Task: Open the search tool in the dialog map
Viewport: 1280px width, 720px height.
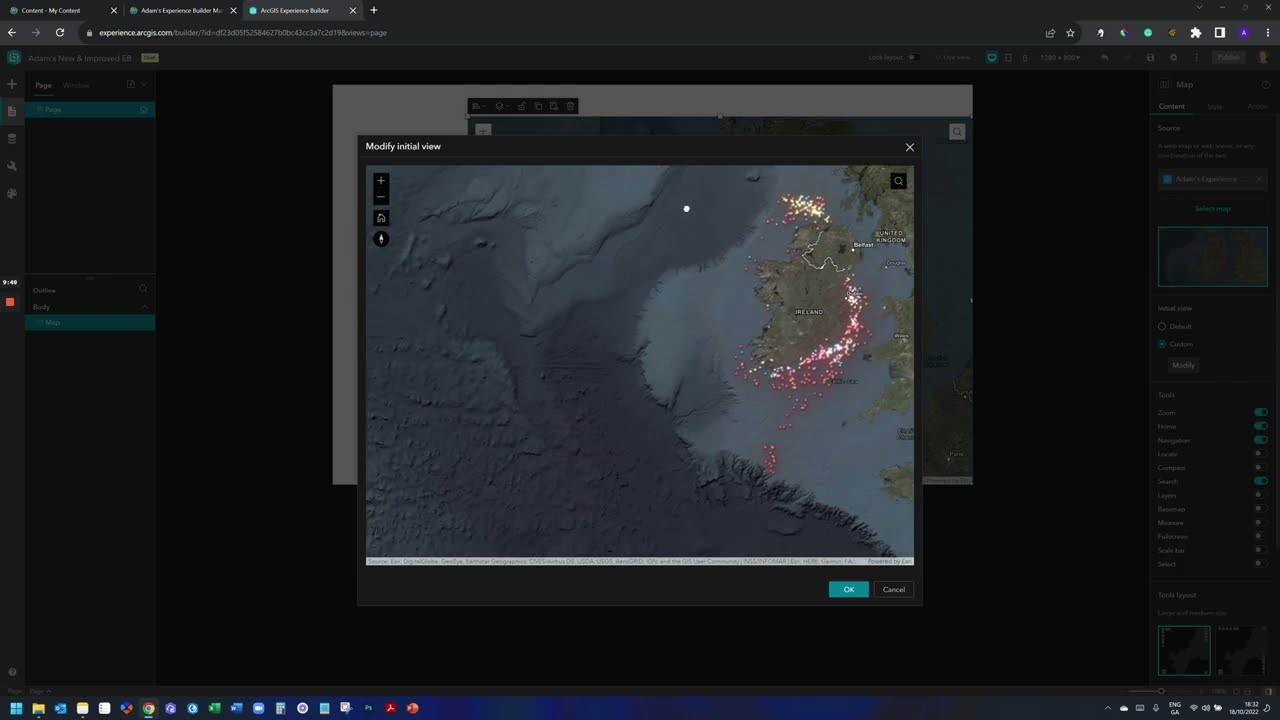Action: 898,181
